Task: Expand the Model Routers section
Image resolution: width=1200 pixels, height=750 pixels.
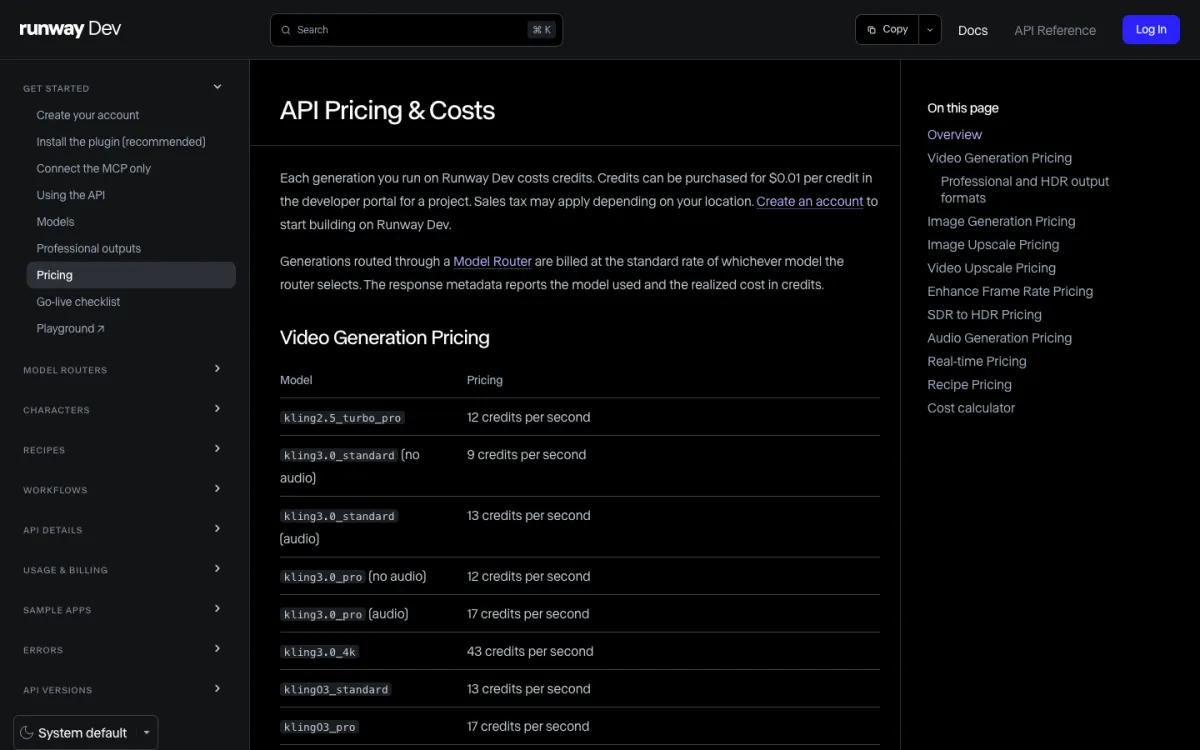Action: [218, 369]
